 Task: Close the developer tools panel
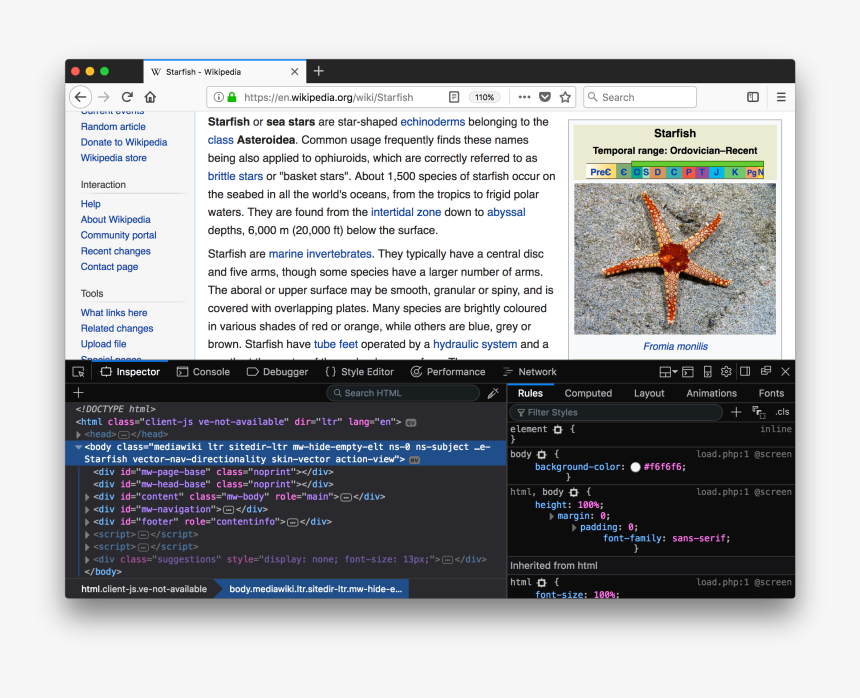(785, 372)
